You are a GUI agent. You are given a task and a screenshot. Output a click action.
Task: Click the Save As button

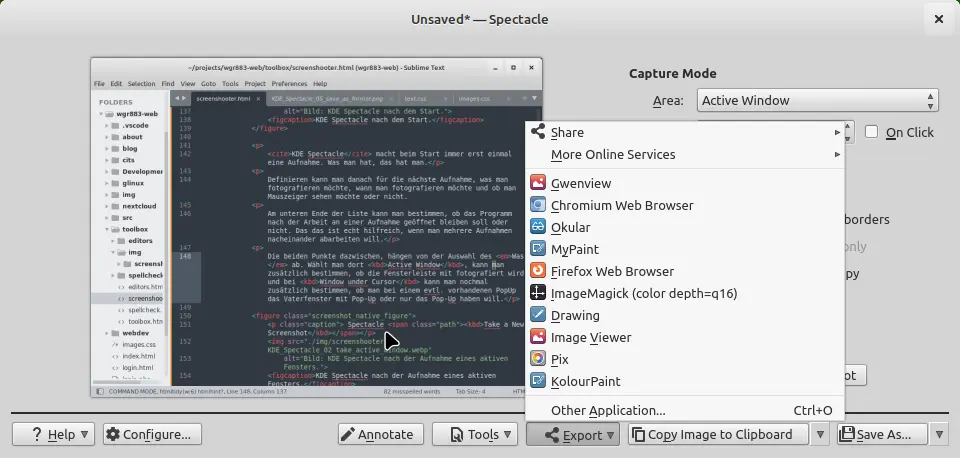pyautogui.click(x=876, y=435)
